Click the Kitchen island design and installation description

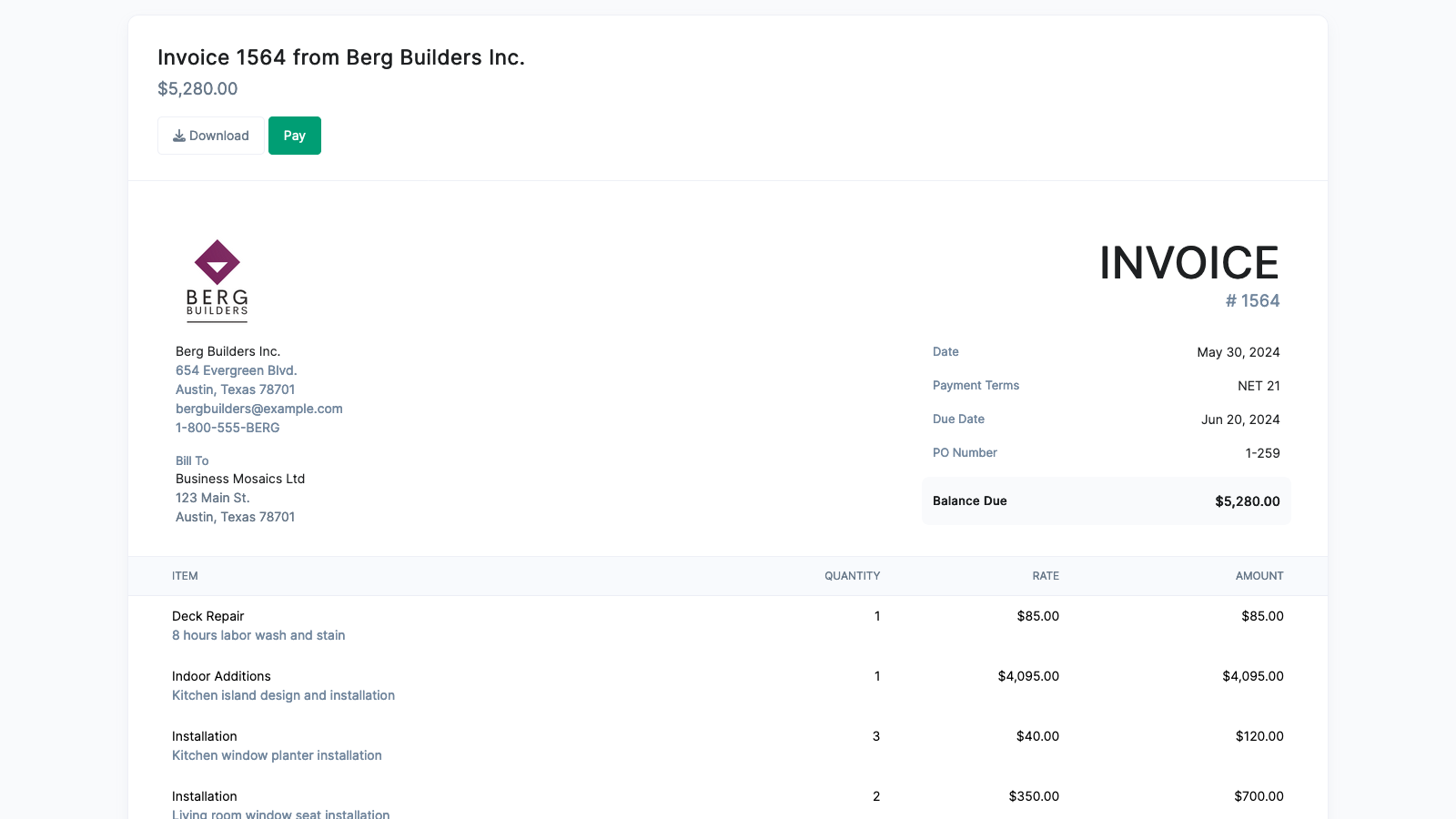coord(283,694)
